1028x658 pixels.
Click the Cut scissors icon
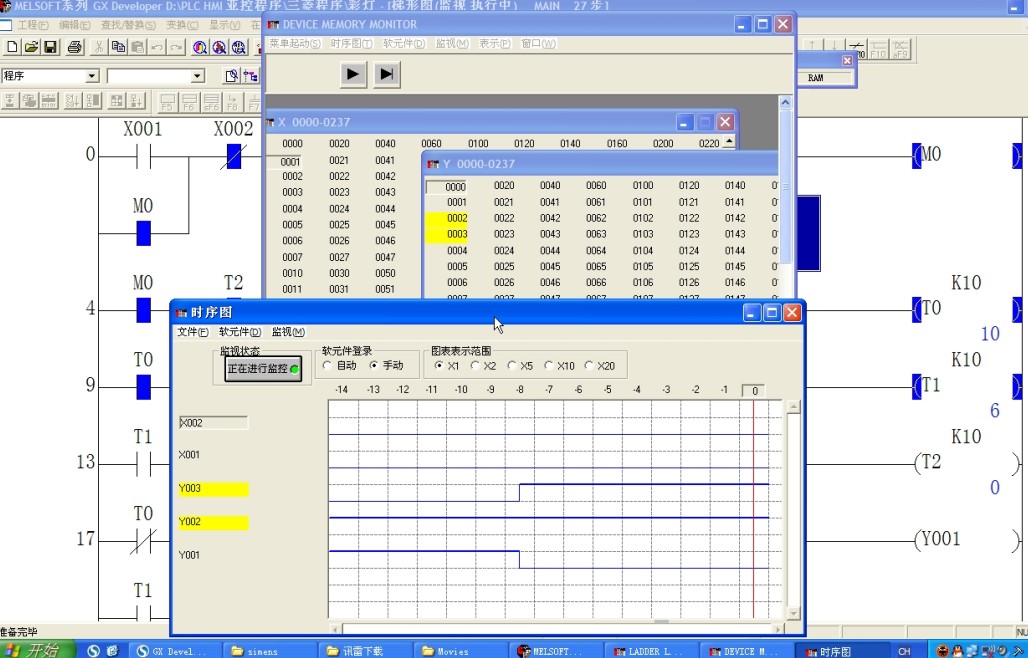(99, 47)
